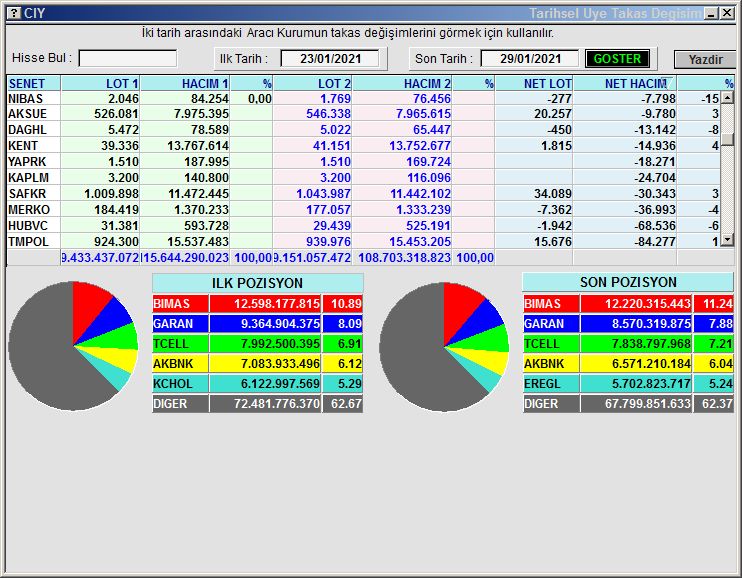742x578 pixels.
Task: Click the help question mark icon in title bar
Action: [15, 13]
